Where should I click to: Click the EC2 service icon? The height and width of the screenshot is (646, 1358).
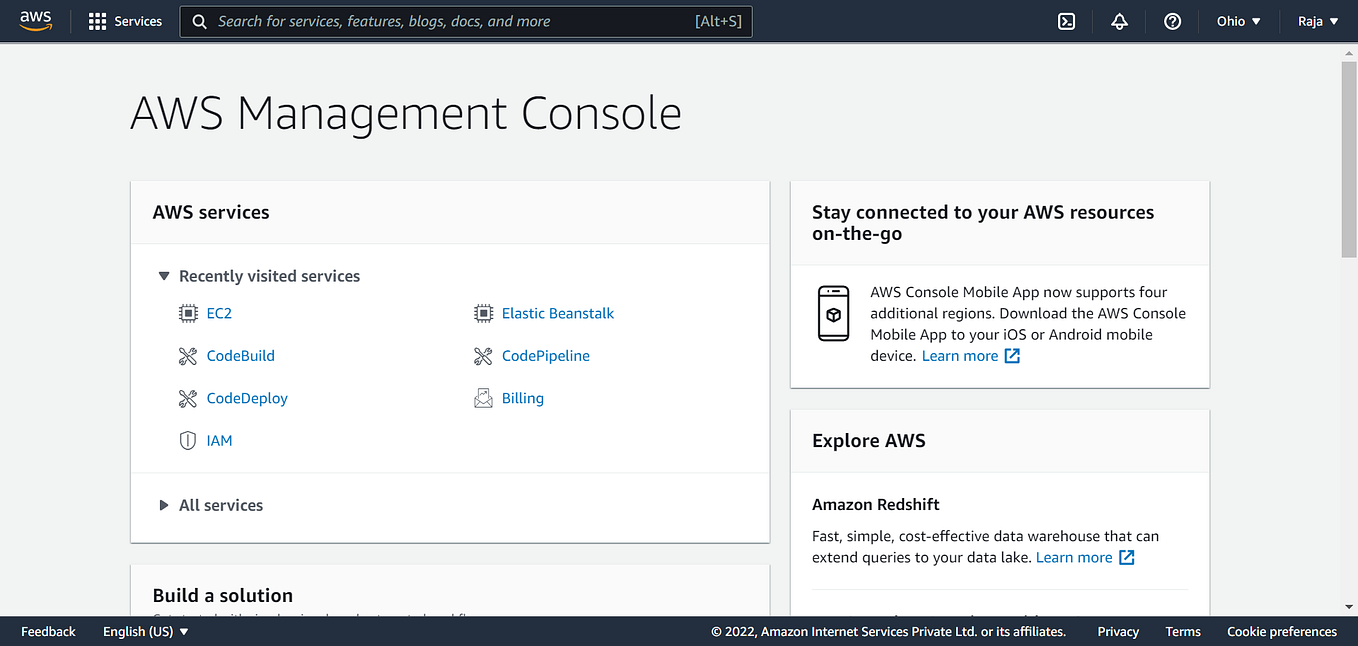(188, 313)
